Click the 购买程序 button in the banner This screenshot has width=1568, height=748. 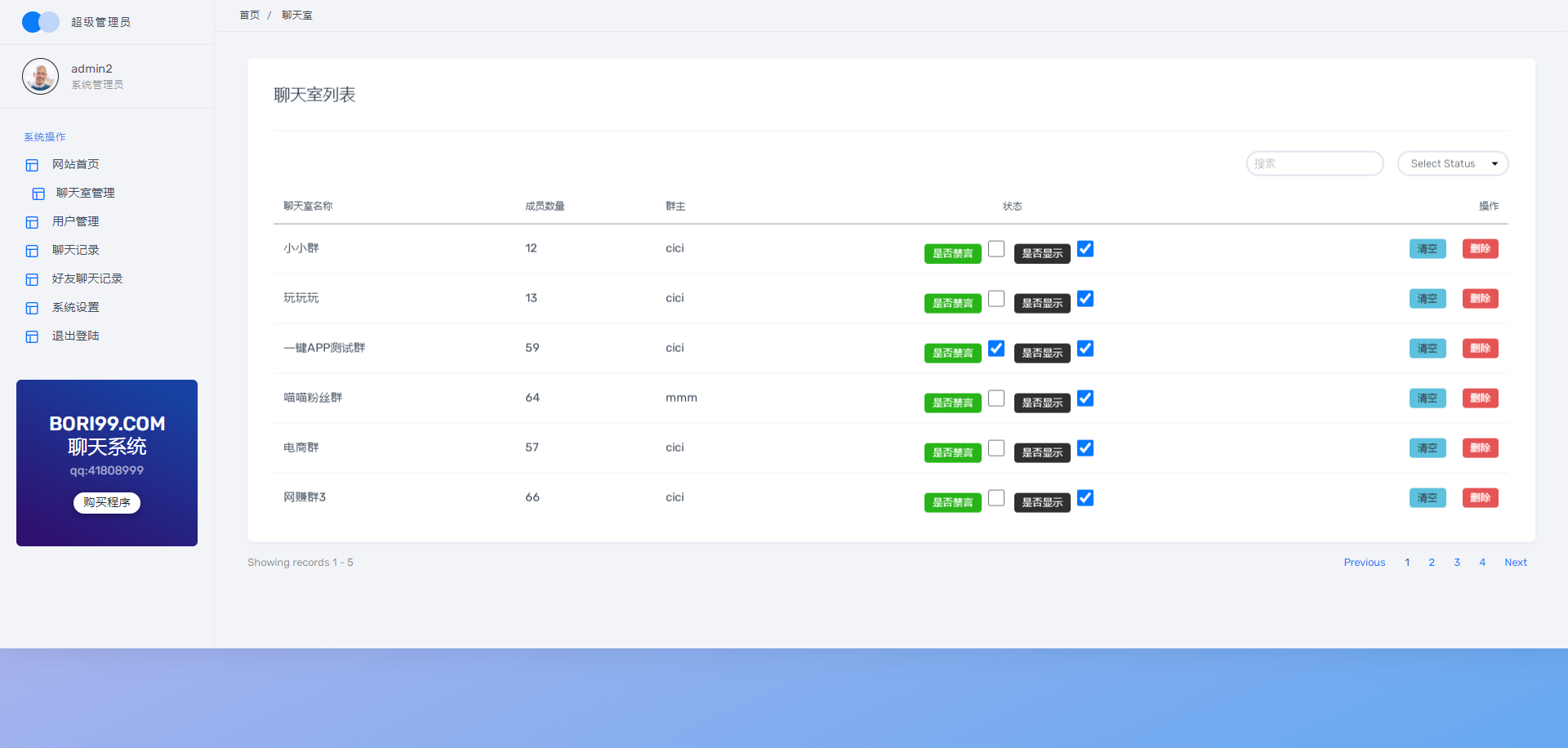pyautogui.click(x=107, y=502)
